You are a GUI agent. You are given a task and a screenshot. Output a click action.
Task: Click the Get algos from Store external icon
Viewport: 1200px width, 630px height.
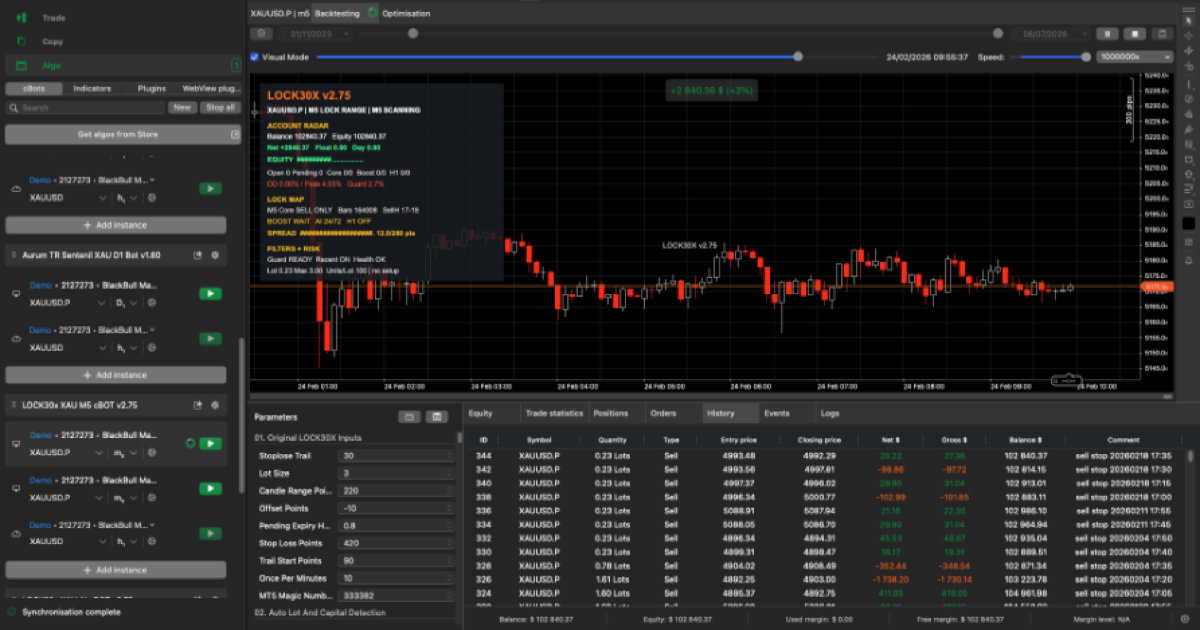(235, 134)
